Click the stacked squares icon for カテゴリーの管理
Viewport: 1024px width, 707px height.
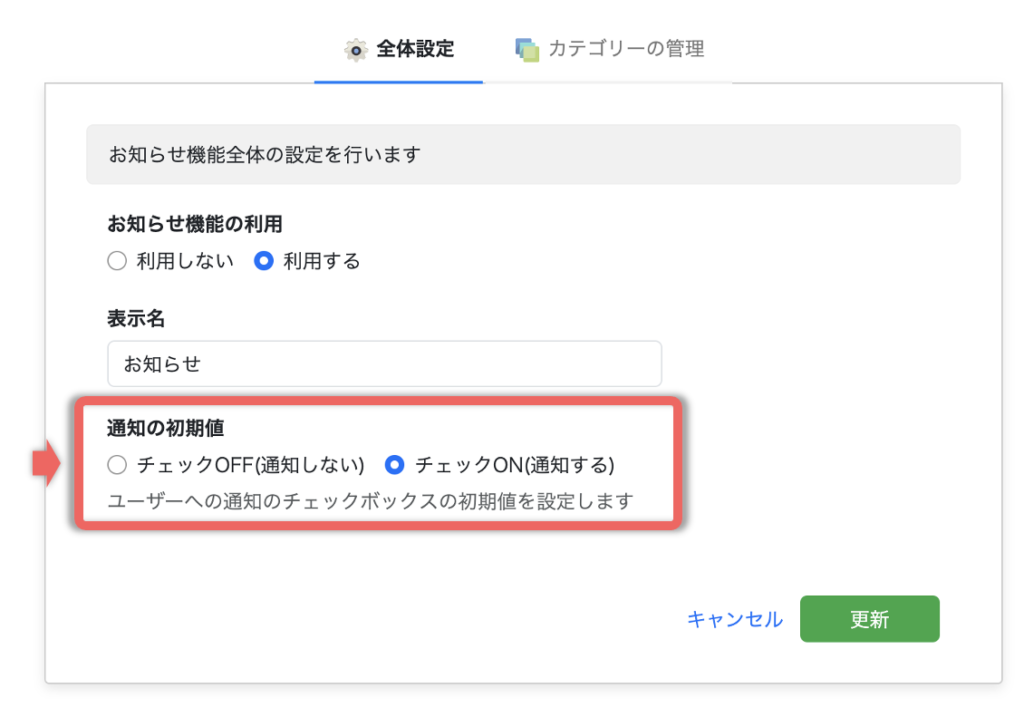point(527,49)
